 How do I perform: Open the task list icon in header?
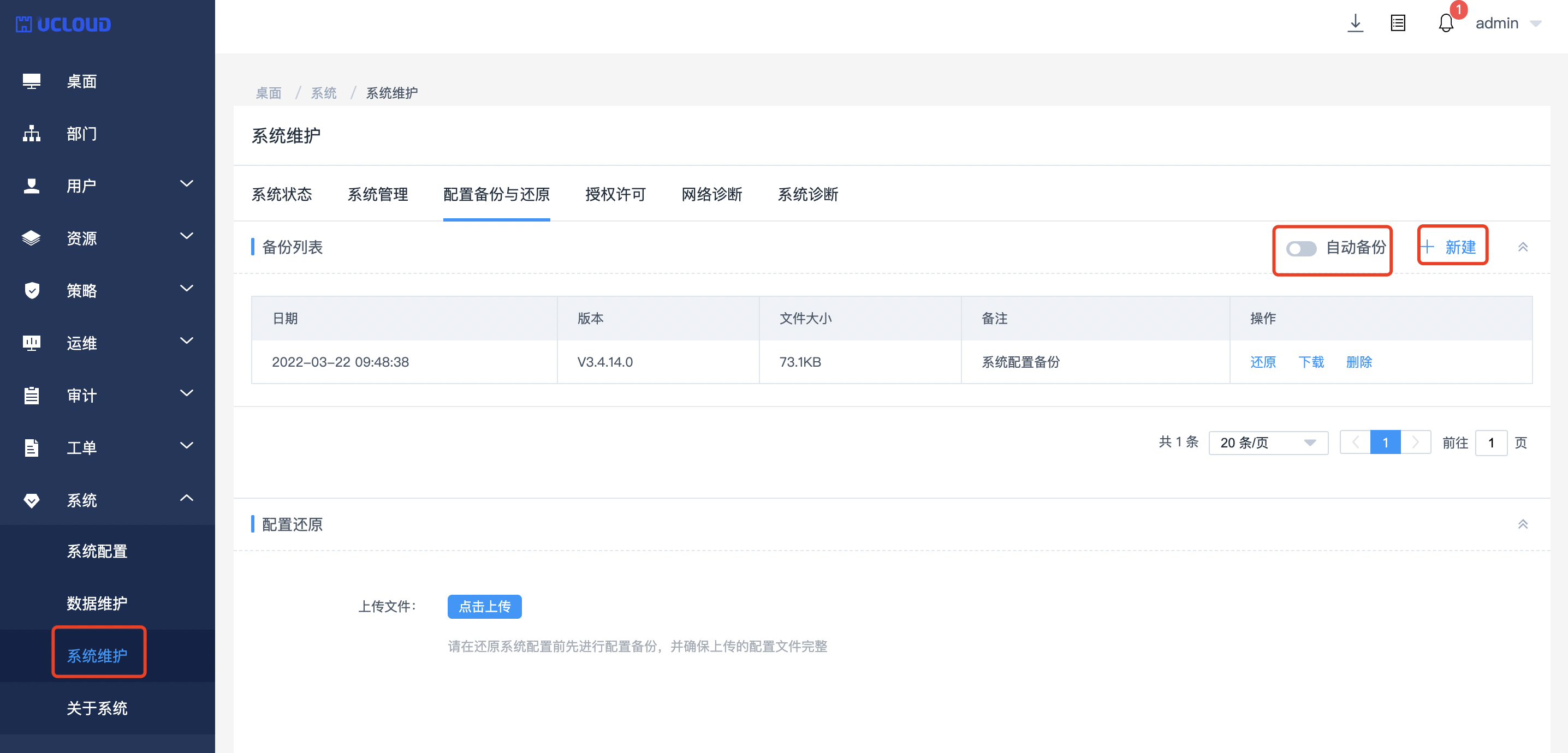pos(1398,23)
